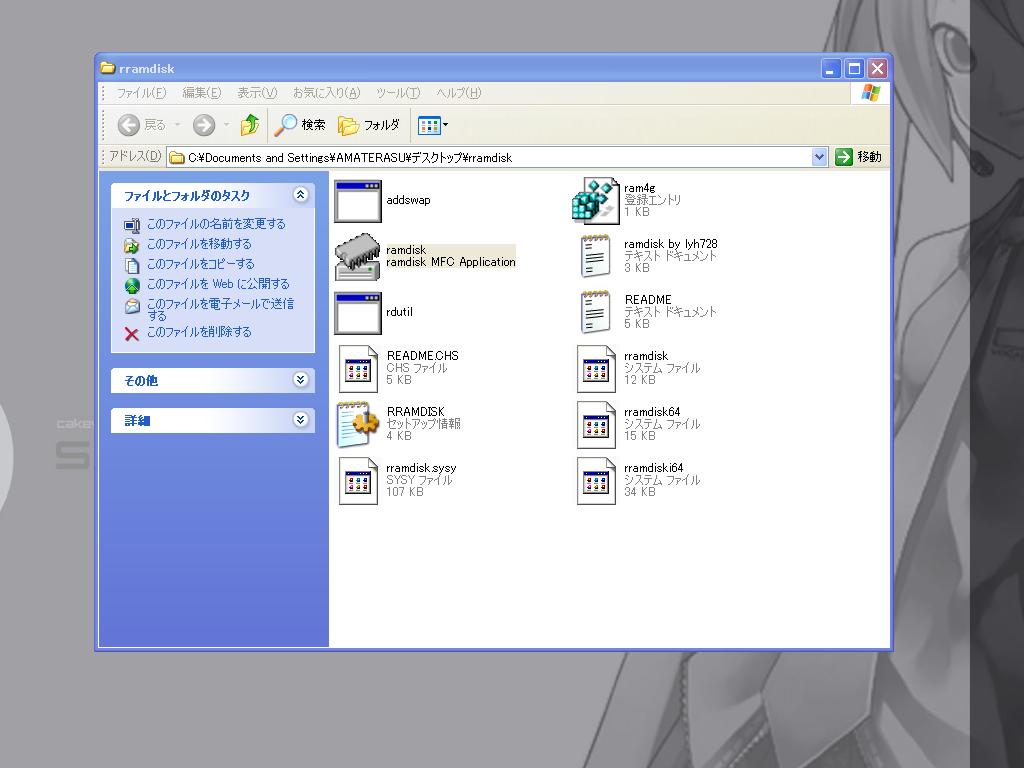Select the README text document icon
This screenshot has width=1024, height=768.
pos(595,313)
